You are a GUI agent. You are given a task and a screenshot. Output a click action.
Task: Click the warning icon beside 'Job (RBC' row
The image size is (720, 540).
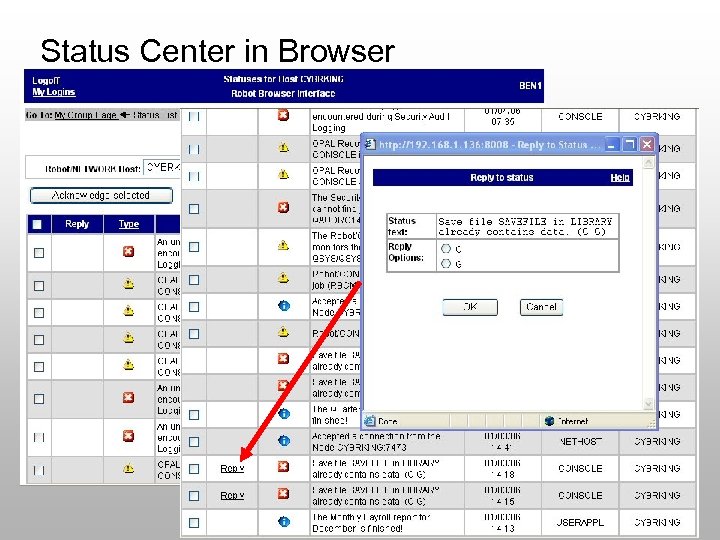pyautogui.click(x=283, y=277)
